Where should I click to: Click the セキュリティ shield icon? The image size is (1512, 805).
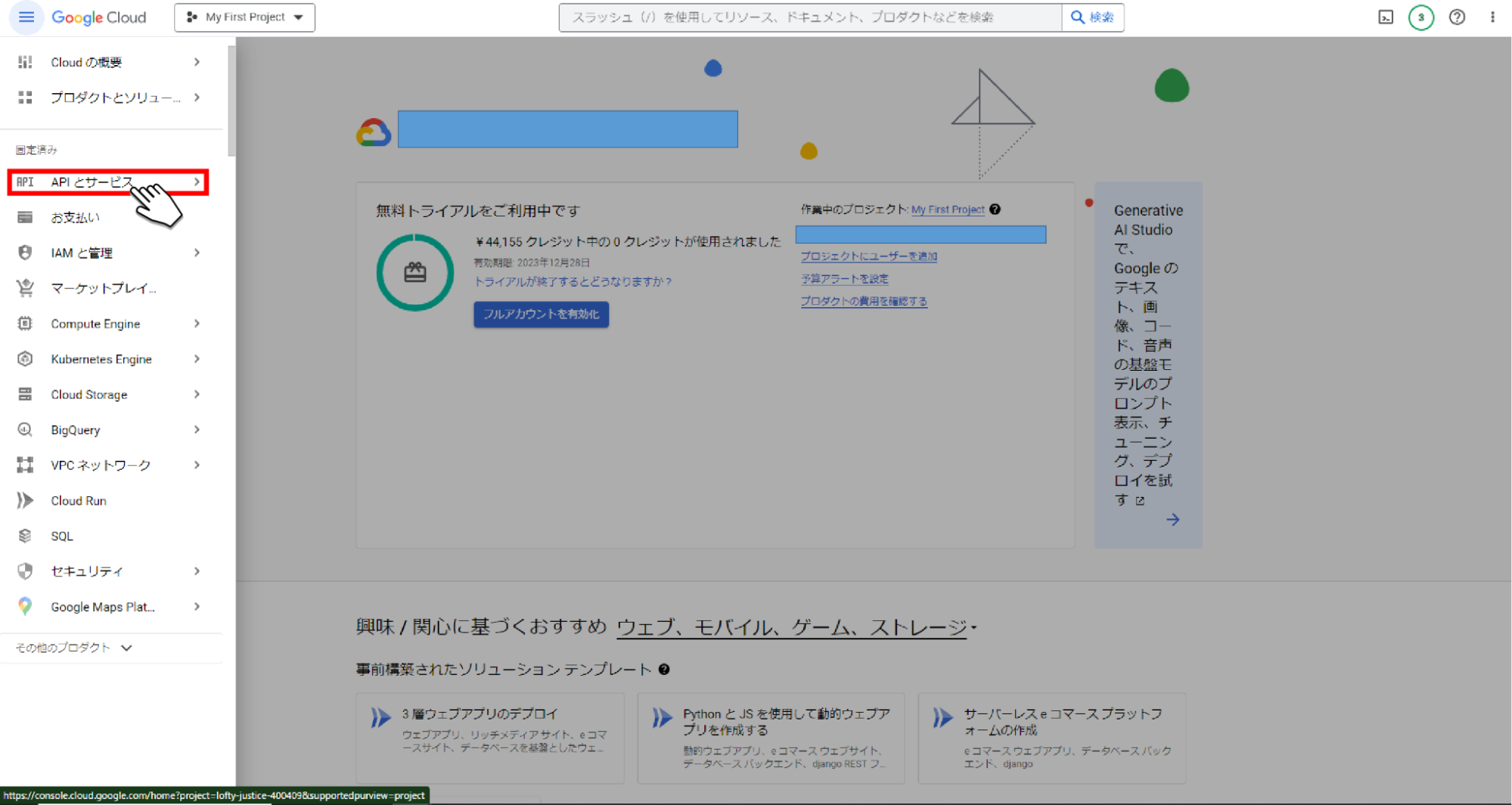[25, 571]
